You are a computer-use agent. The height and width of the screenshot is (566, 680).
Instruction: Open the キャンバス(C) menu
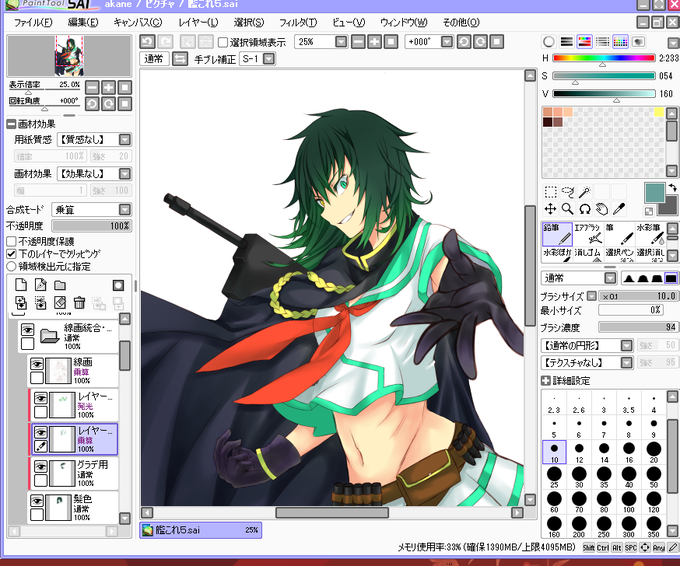click(137, 23)
